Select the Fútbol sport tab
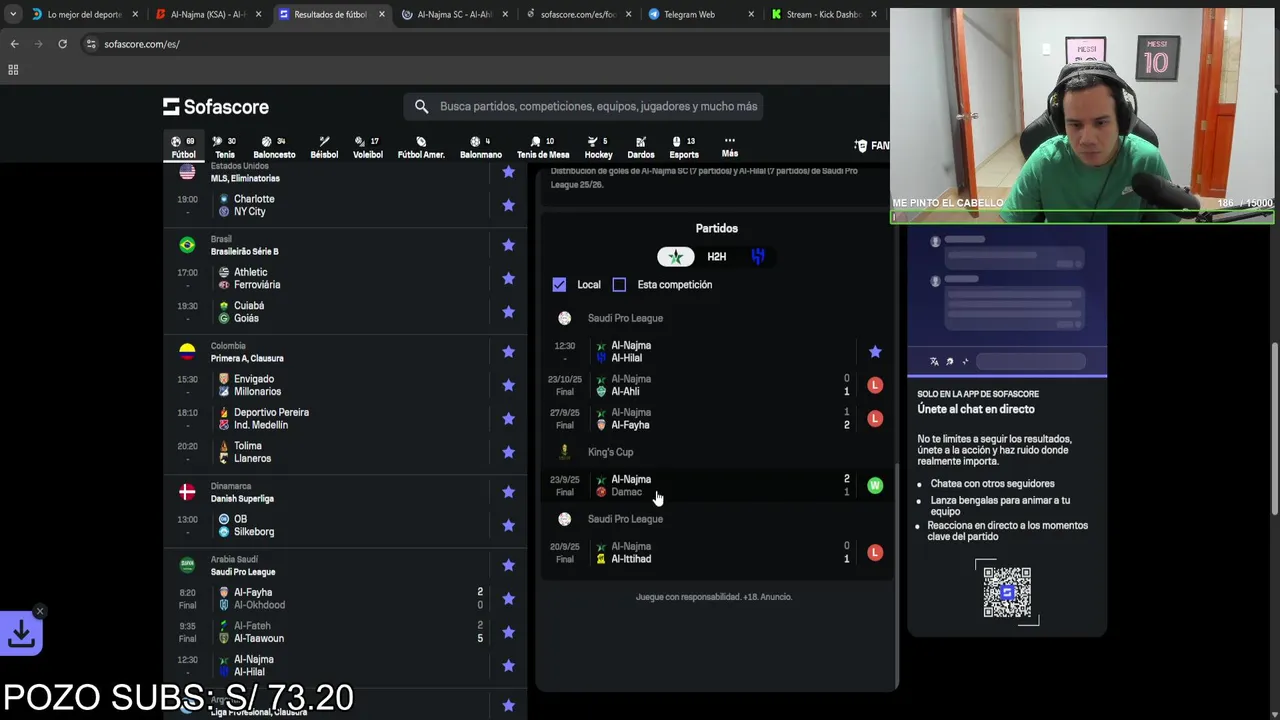Screen dimensions: 1280x720 point(183,147)
